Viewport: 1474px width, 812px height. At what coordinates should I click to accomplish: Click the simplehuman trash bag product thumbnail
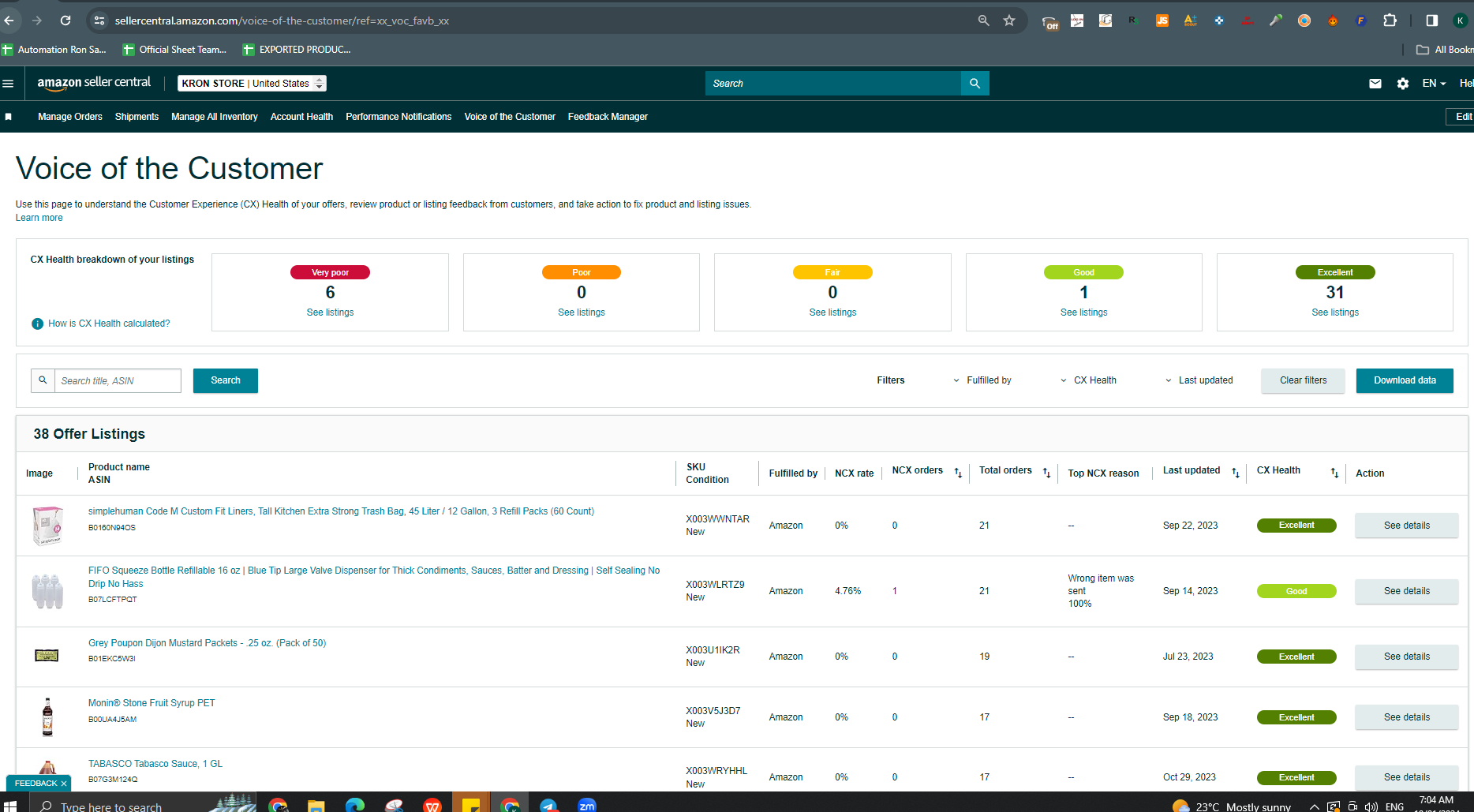click(47, 526)
